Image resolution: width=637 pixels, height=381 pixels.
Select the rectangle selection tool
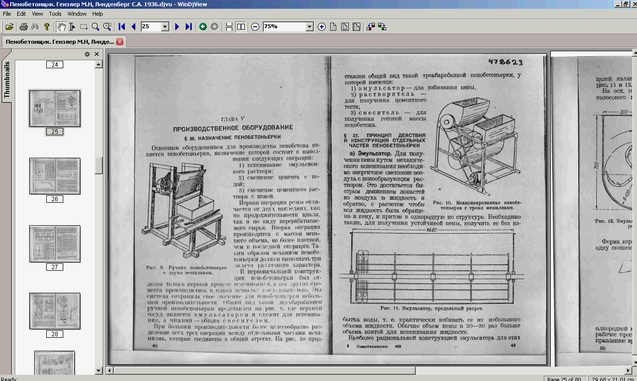pos(84,27)
